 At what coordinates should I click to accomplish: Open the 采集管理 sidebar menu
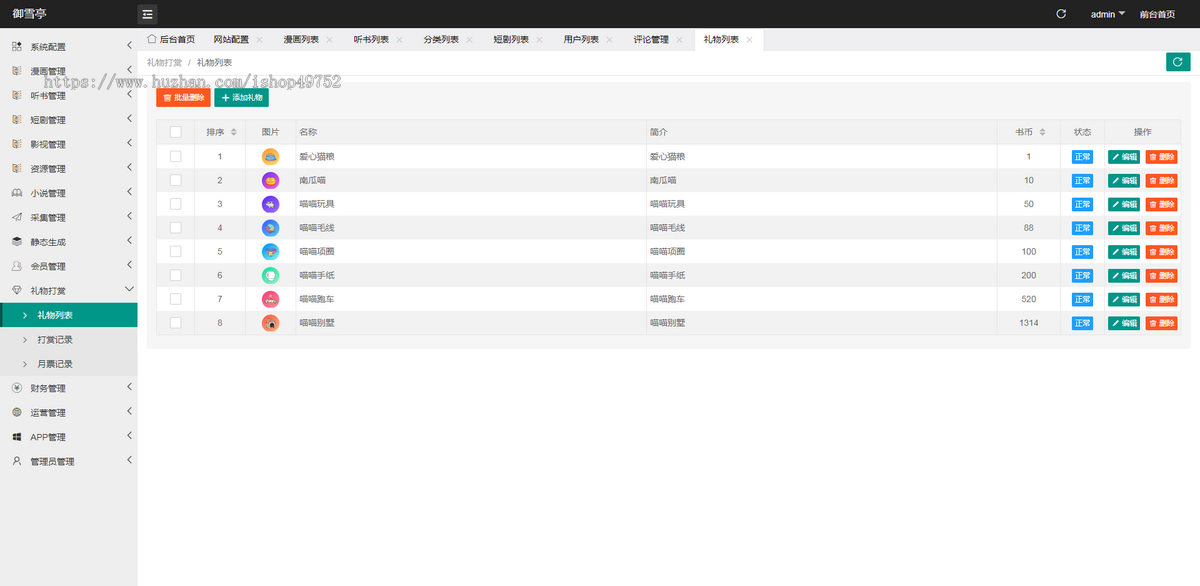pos(68,218)
